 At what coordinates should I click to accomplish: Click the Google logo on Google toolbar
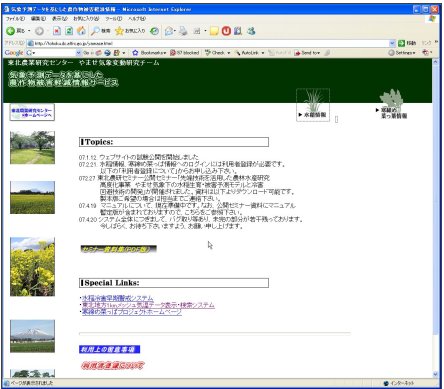(x=14, y=53)
